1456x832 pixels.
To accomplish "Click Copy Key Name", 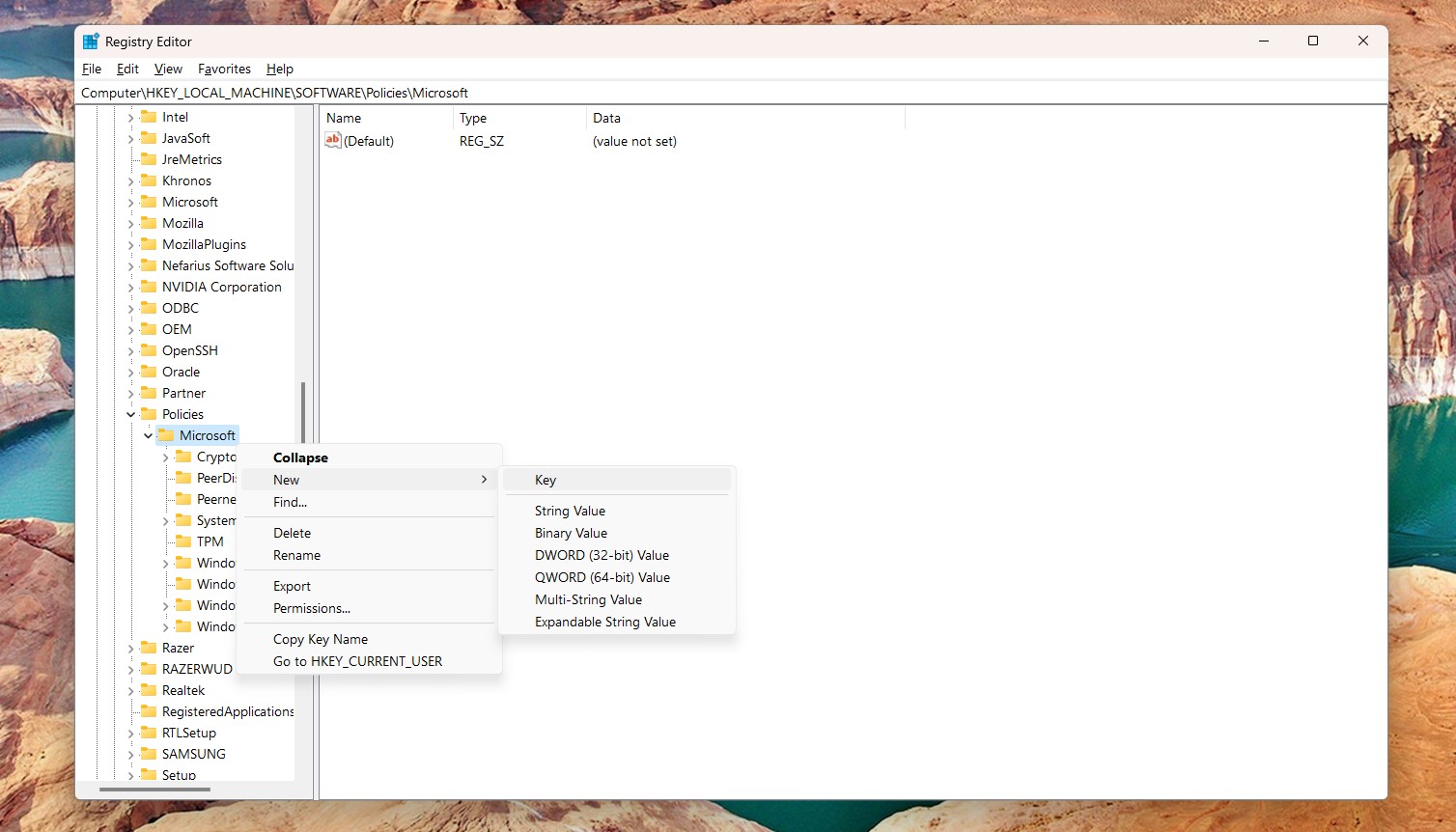I will 369,639.
